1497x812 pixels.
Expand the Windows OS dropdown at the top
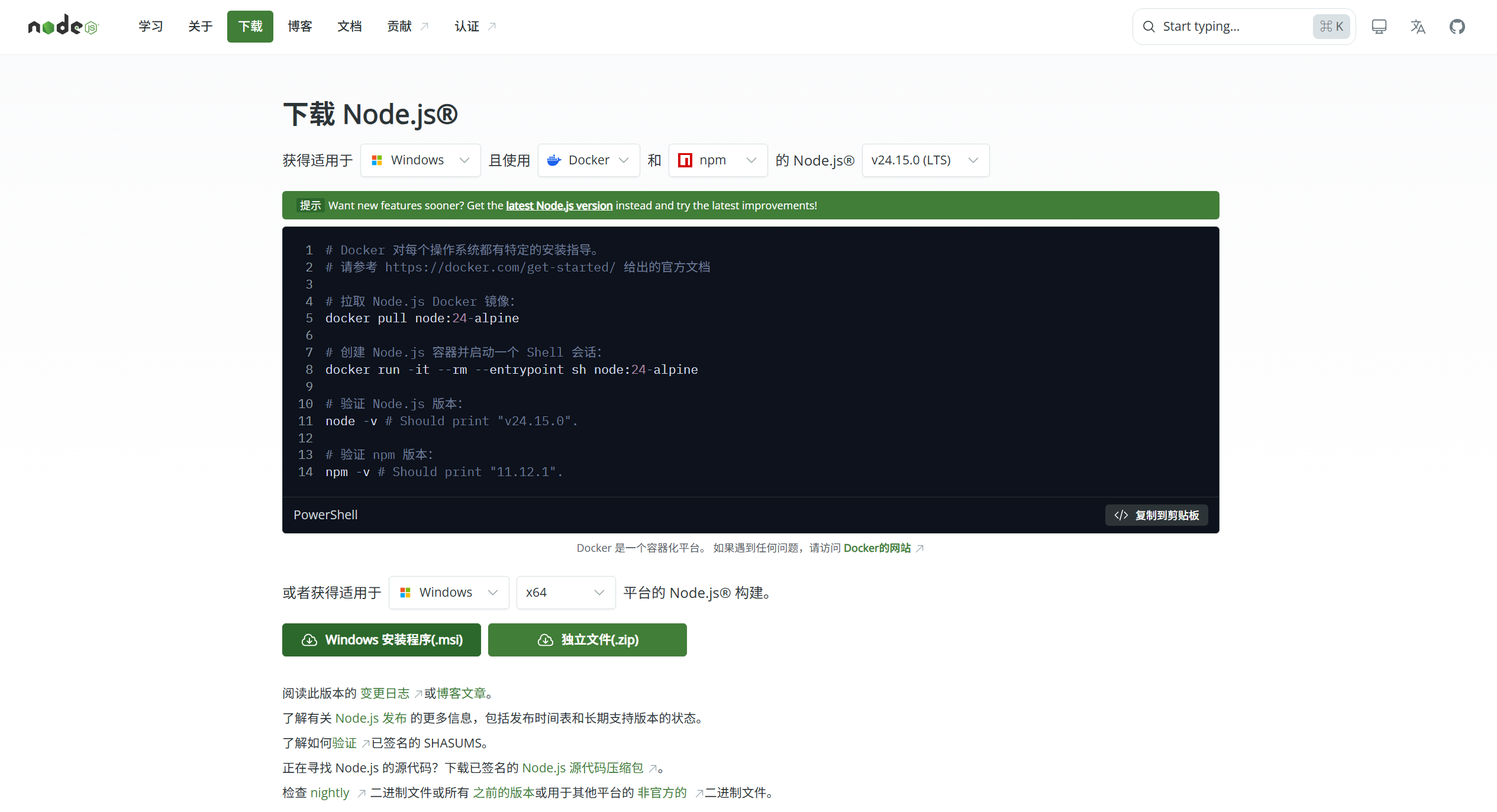420,160
